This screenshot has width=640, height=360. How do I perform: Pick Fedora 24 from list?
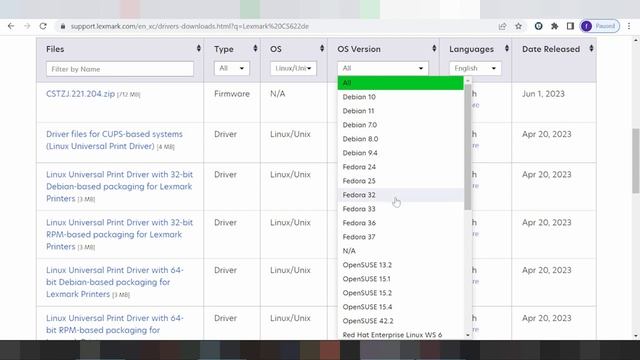[x=400, y=167]
